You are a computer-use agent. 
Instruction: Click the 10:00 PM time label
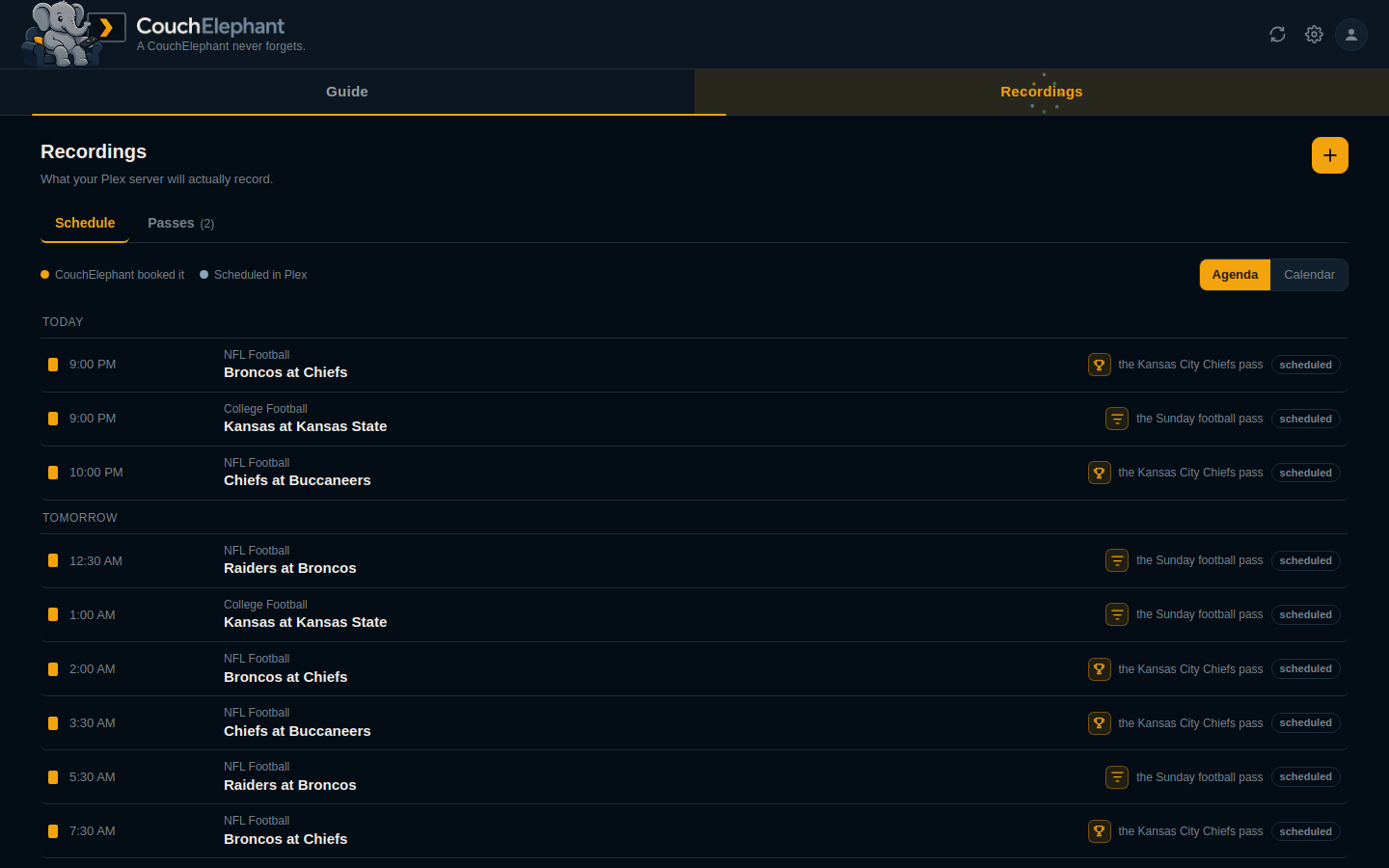96,473
